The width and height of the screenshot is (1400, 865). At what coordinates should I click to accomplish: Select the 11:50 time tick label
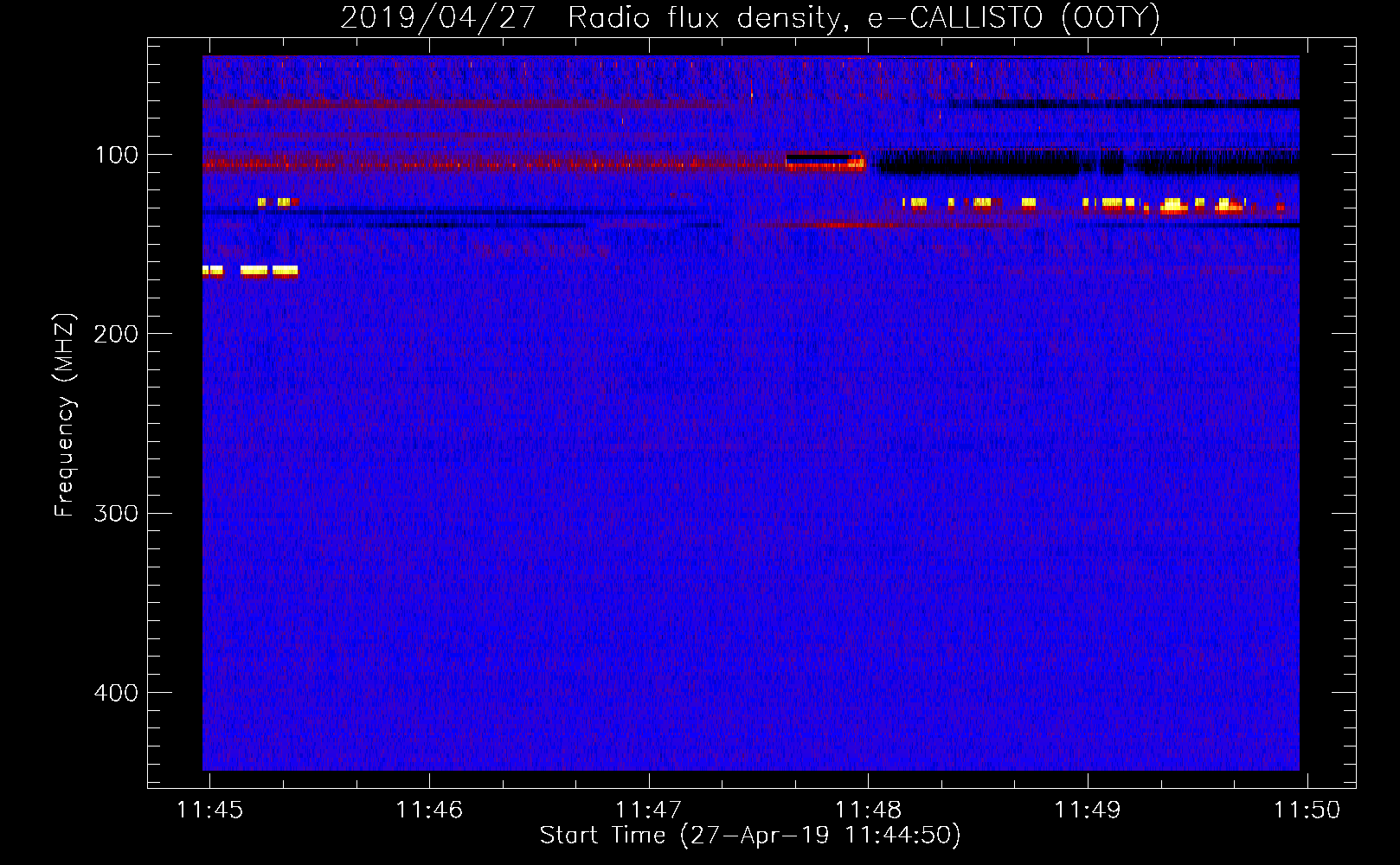[1307, 810]
